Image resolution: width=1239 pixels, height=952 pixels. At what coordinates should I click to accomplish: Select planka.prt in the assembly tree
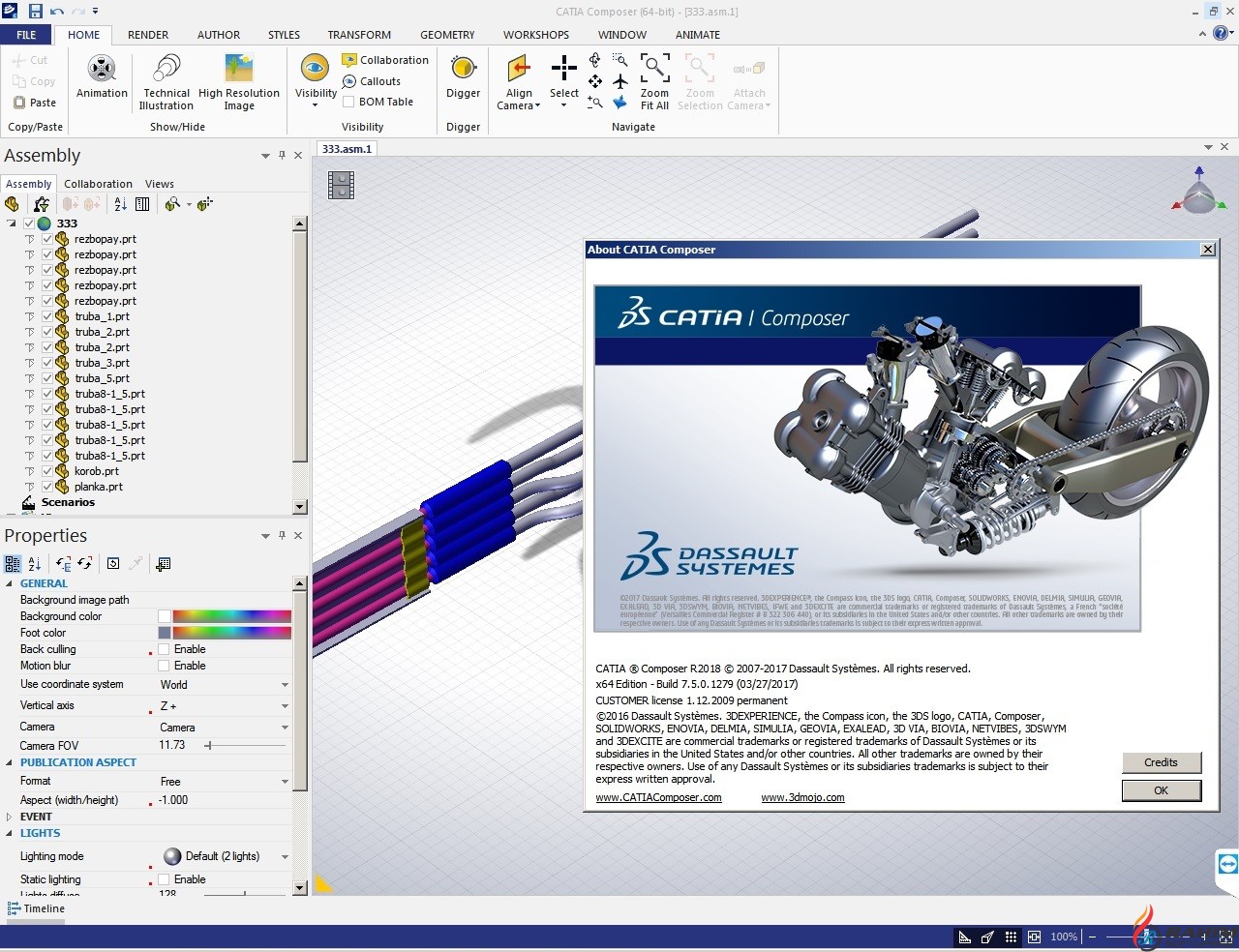pos(99,487)
